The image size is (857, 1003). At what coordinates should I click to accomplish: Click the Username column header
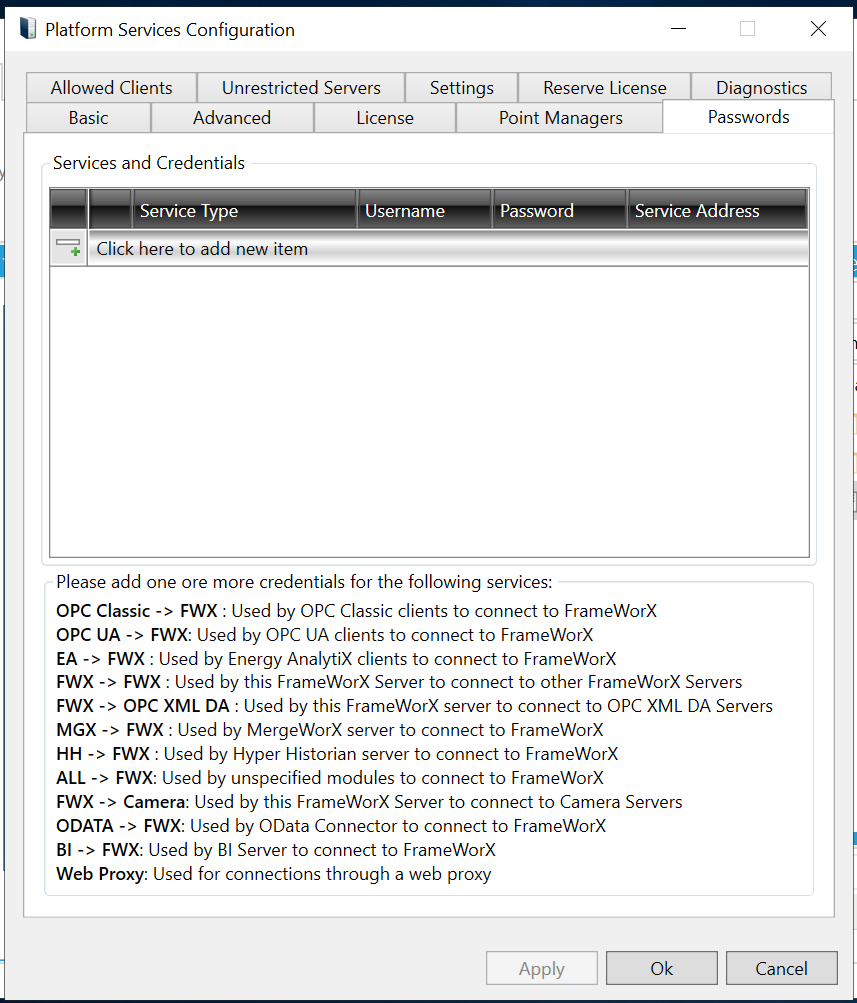click(x=425, y=211)
